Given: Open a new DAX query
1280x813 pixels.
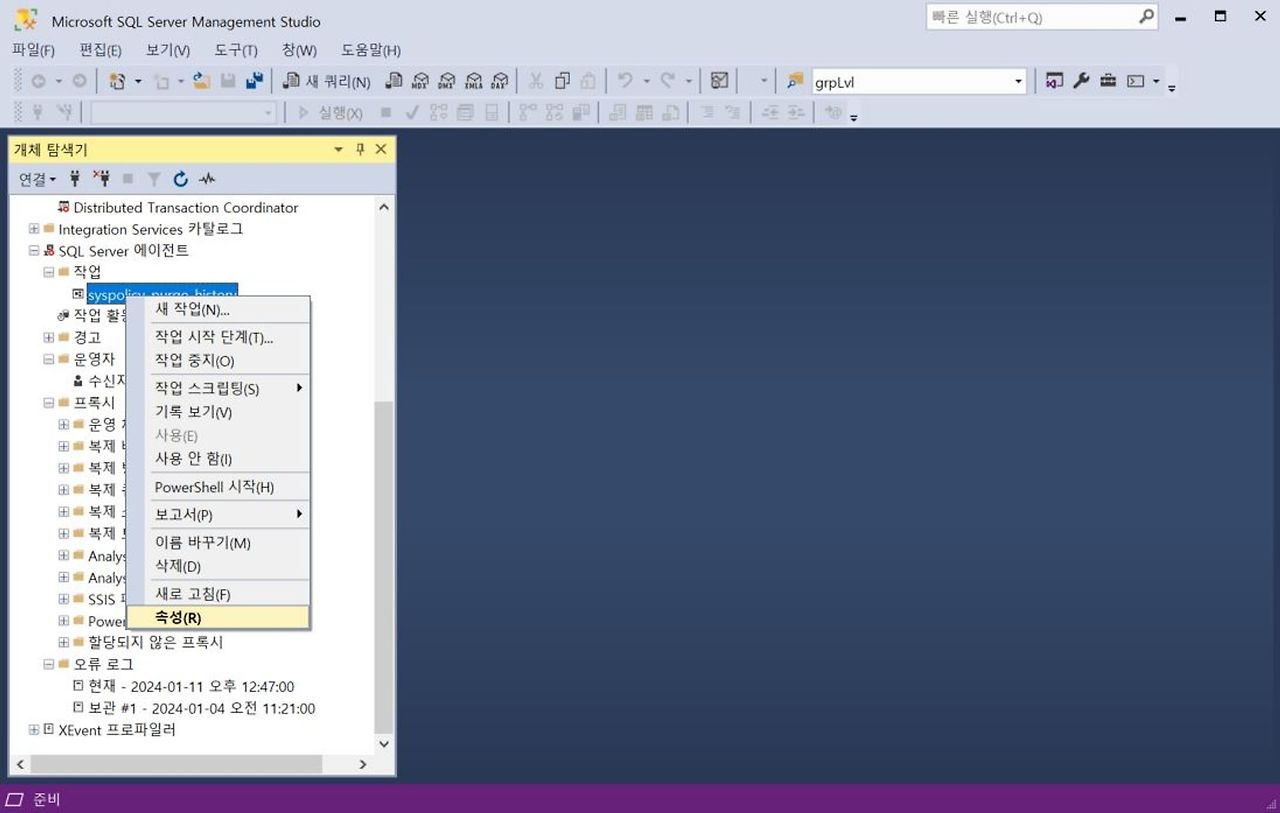Looking at the screenshot, I should point(499,81).
